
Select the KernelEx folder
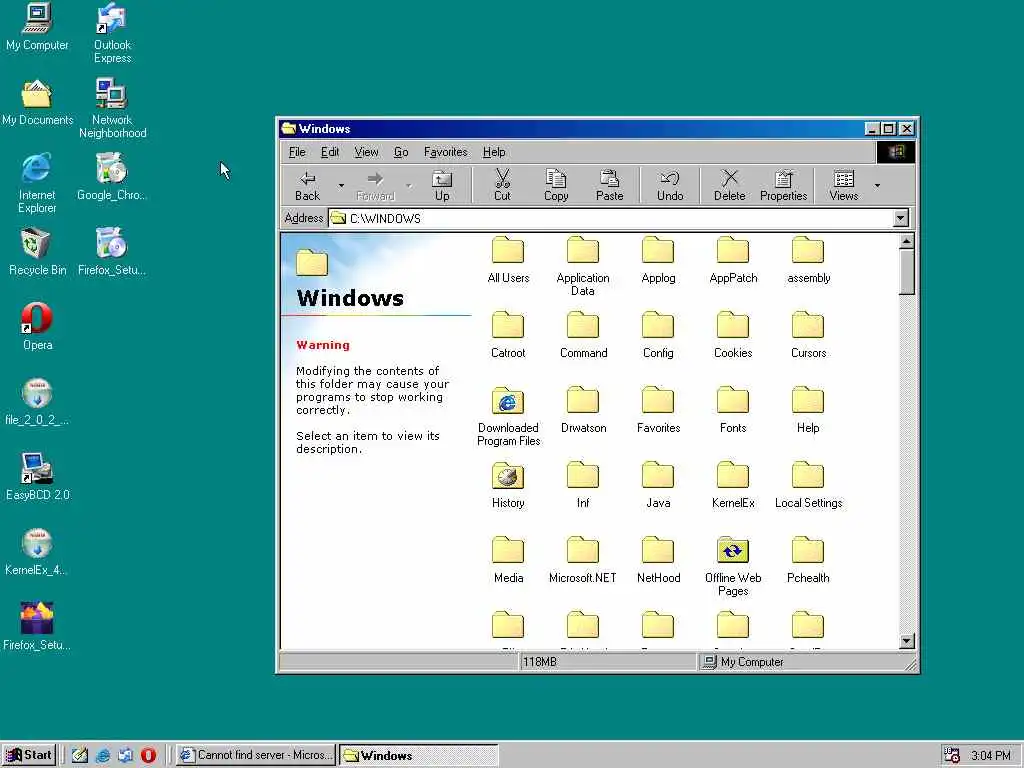[x=733, y=485]
